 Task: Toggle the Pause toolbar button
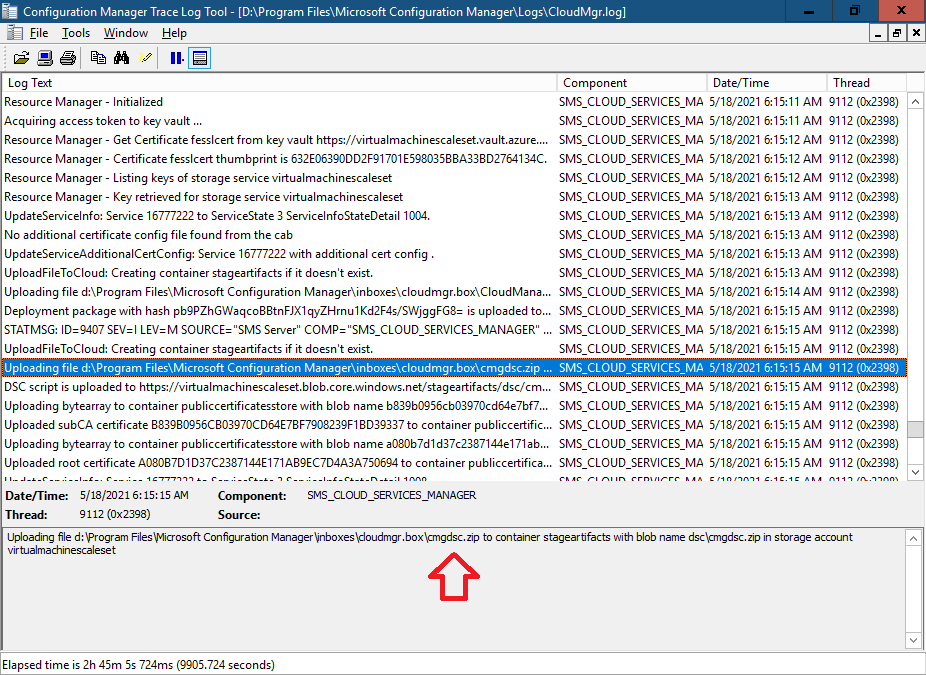click(x=177, y=58)
